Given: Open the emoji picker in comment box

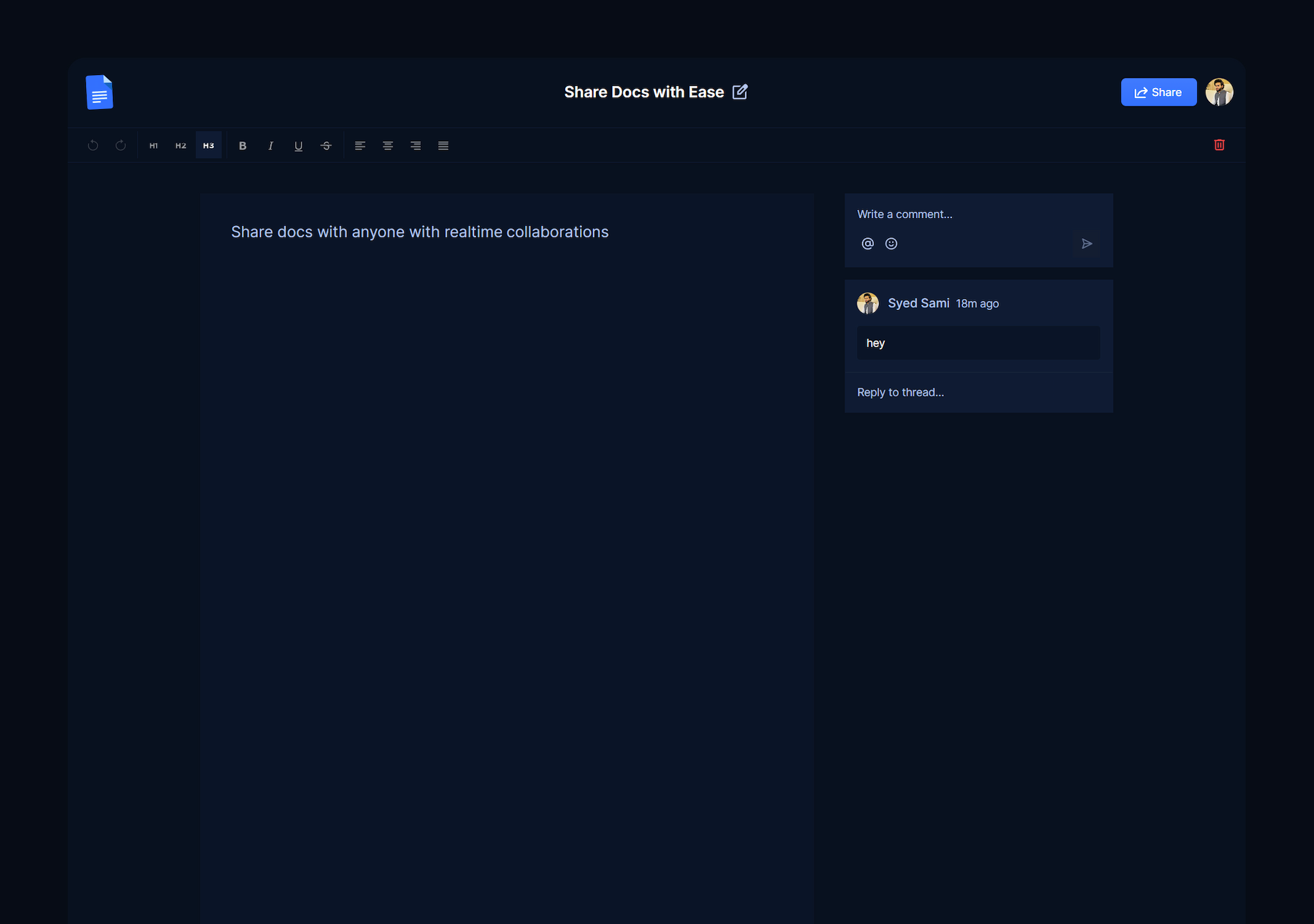Looking at the screenshot, I should [x=891, y=244].
